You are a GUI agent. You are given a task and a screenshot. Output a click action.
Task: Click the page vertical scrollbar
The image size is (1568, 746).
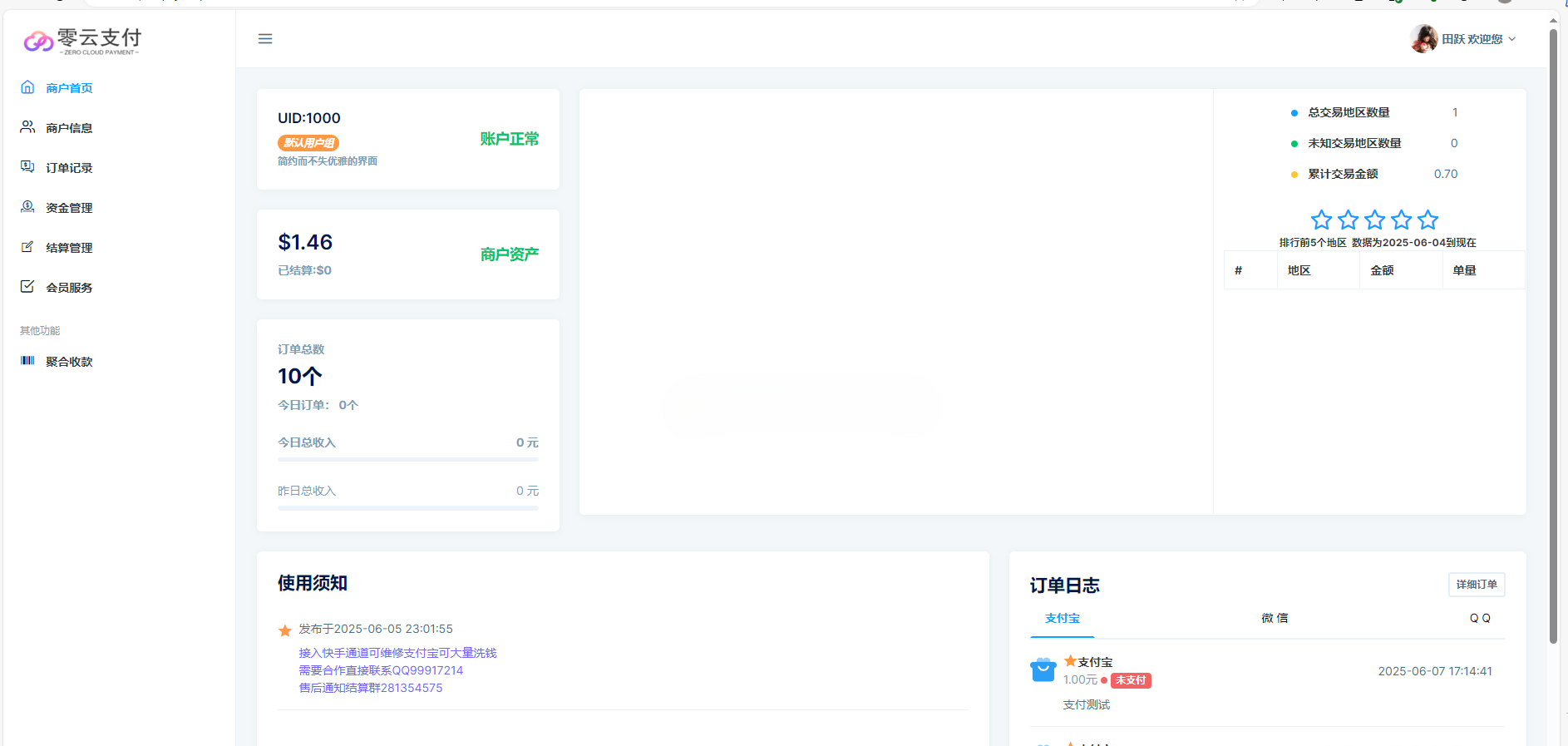[1553, 333]
